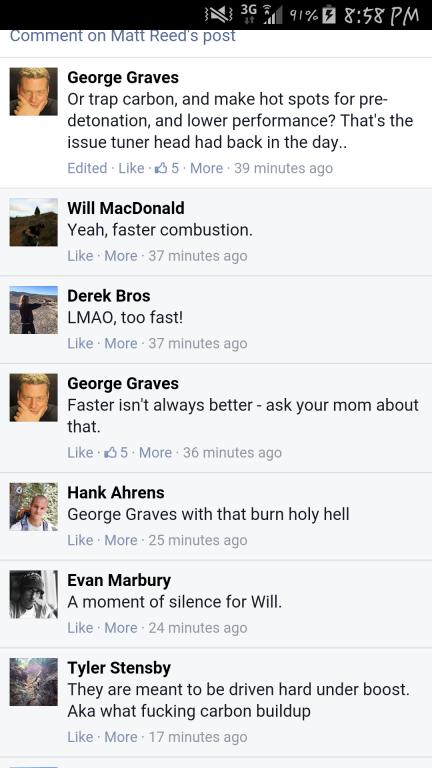Viewport: 432px width, 768px height.
Task: View the 5 likes on the 'ask your mom' comment
Action: 116,452
